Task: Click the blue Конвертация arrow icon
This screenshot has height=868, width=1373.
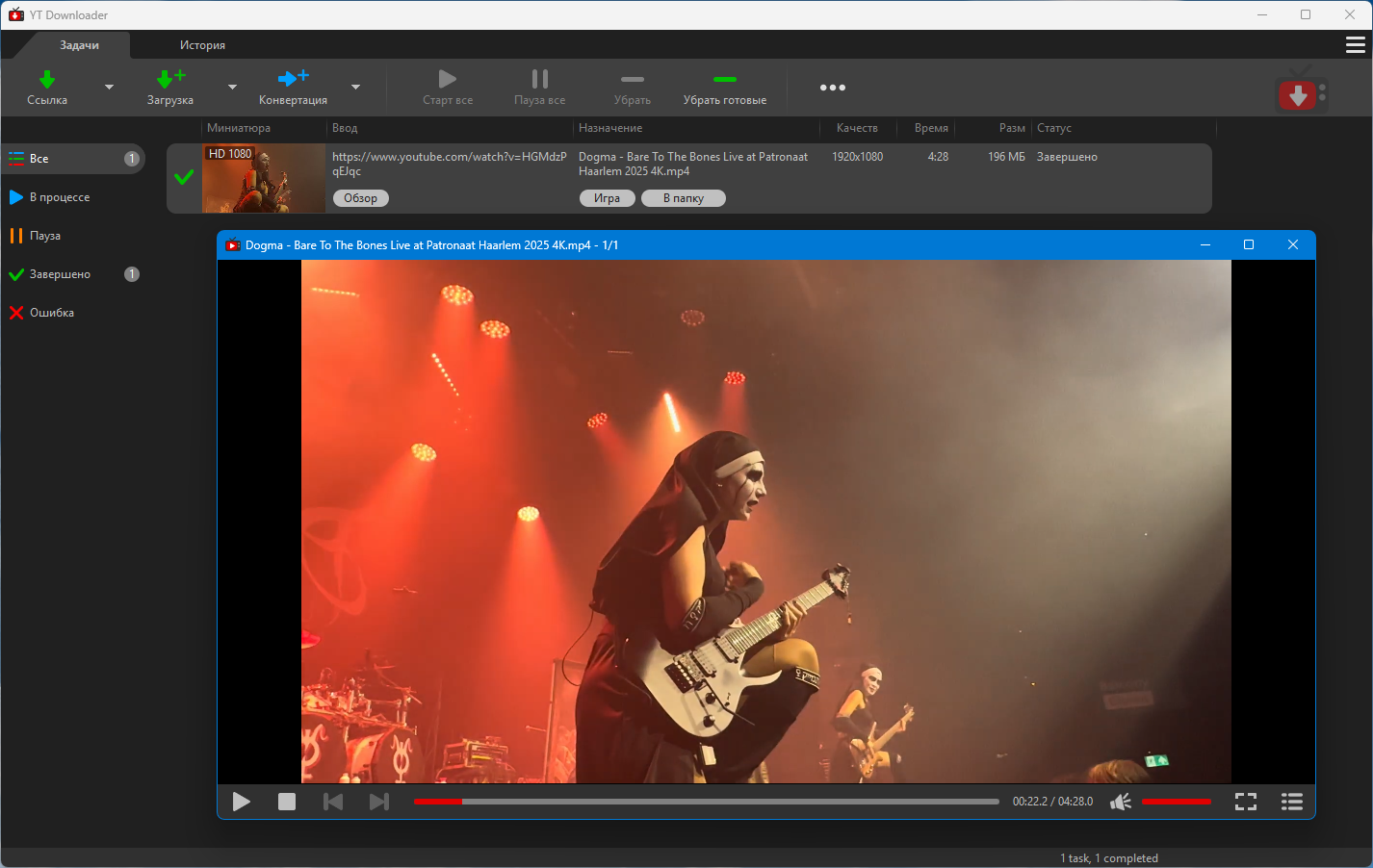Action: 293,79
